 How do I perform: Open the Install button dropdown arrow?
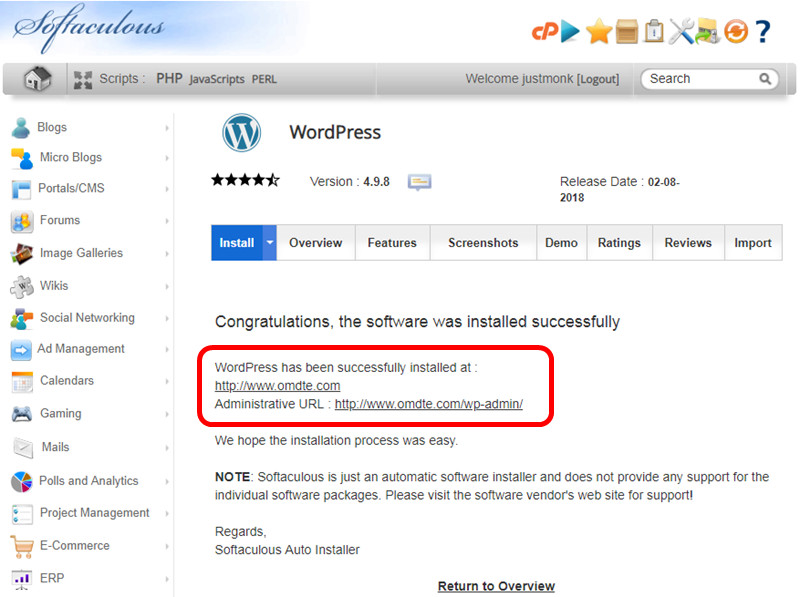click(x=270, y=243)
